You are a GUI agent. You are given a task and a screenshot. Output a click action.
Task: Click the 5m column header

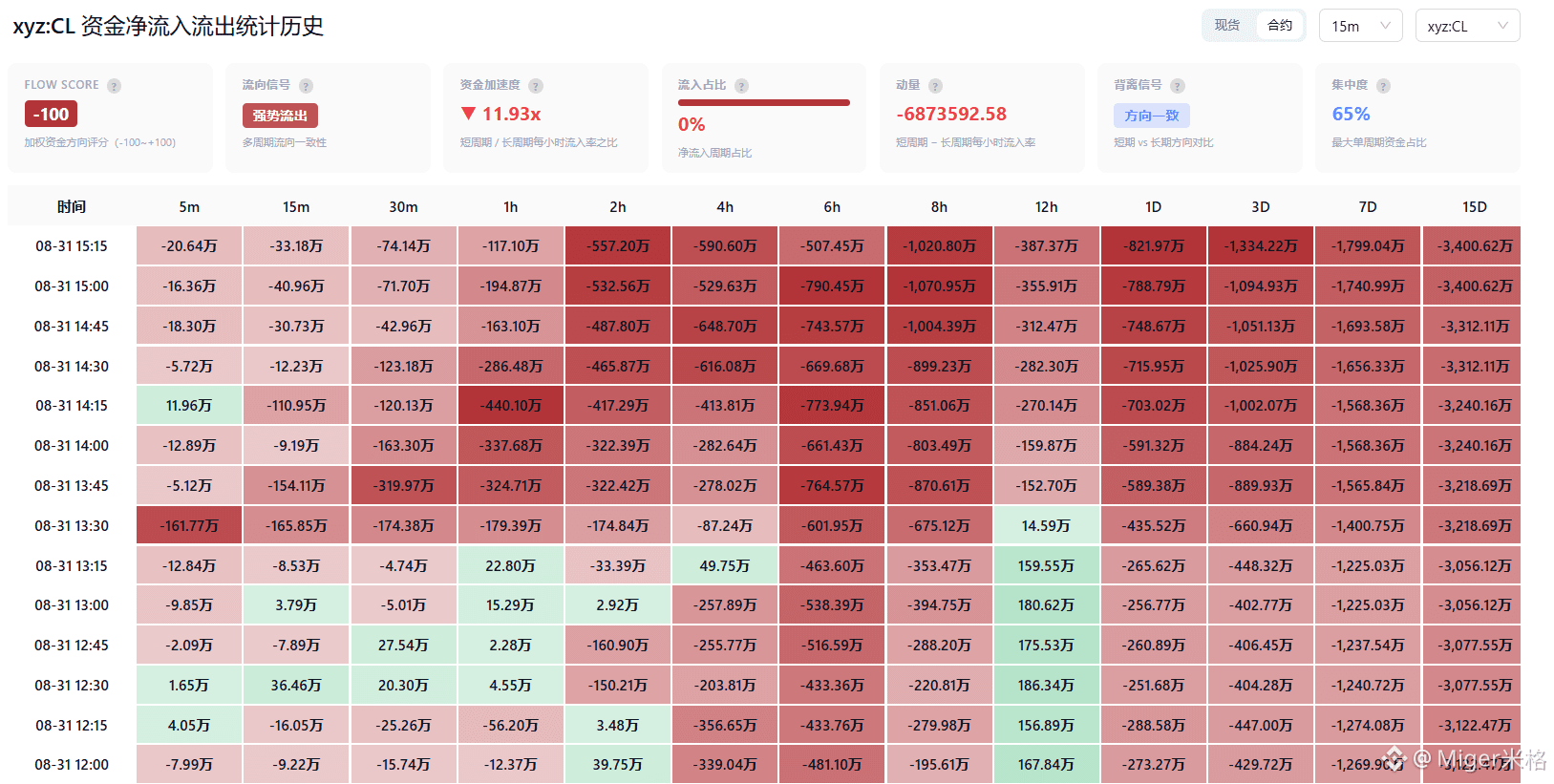coord(189,206)
